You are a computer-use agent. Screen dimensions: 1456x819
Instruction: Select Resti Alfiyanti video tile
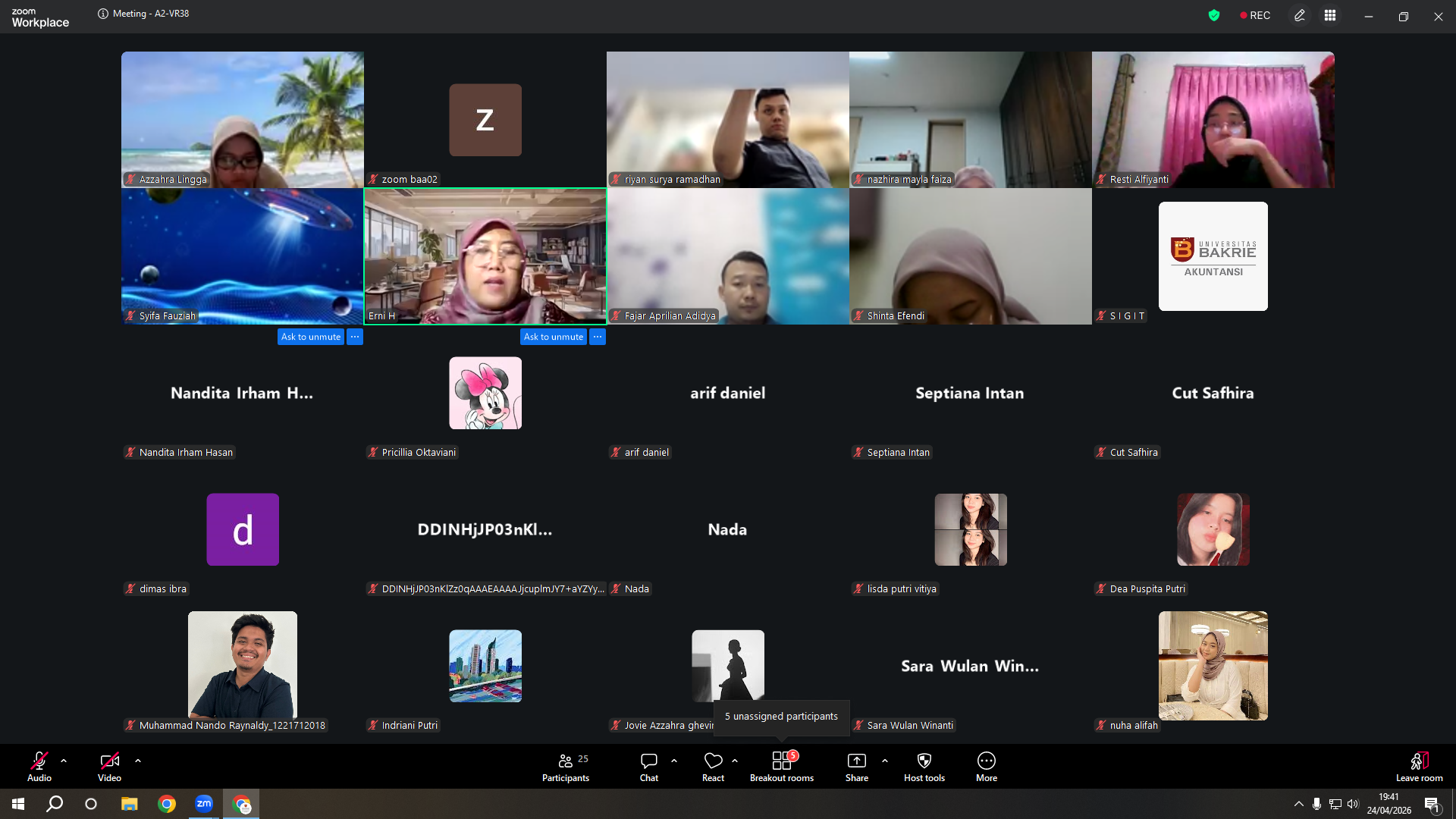click(x=1213, y=120)
